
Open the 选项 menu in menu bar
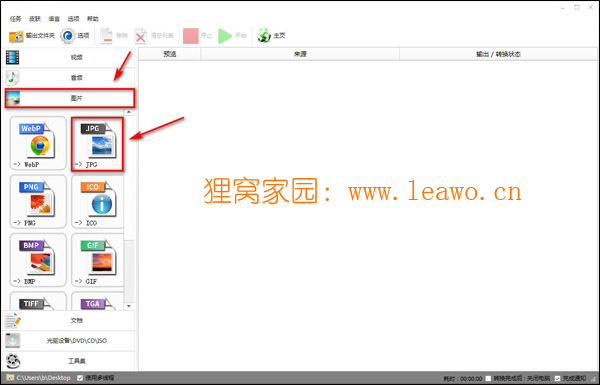pos(73,19)
